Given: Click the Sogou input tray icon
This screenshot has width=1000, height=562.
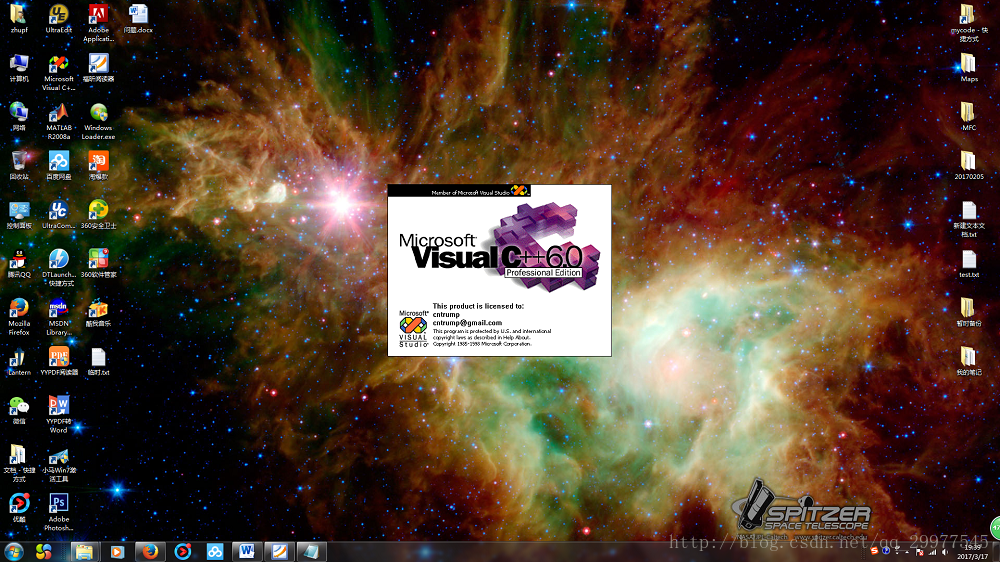Looking at the screenshot, I should click(874, 552).
